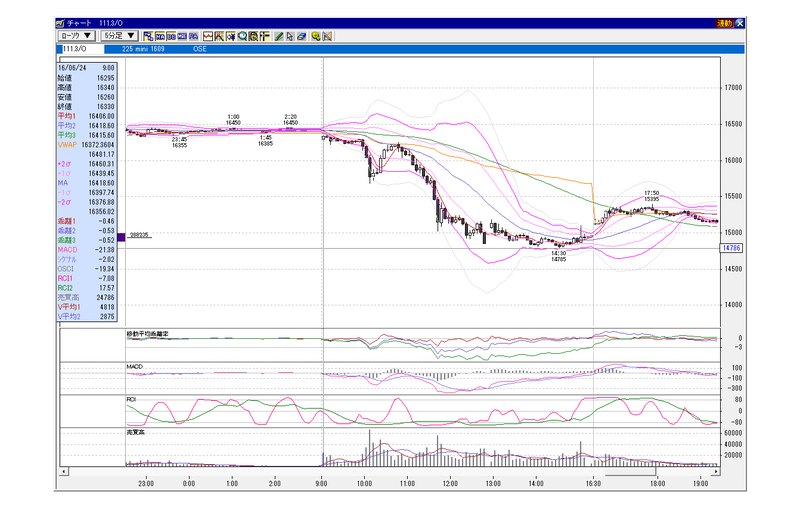Image resolution: width=800 pixels, height=507 pixels.
Task: Click the last toolbar icon on right
Action: [x=327, y=36]
